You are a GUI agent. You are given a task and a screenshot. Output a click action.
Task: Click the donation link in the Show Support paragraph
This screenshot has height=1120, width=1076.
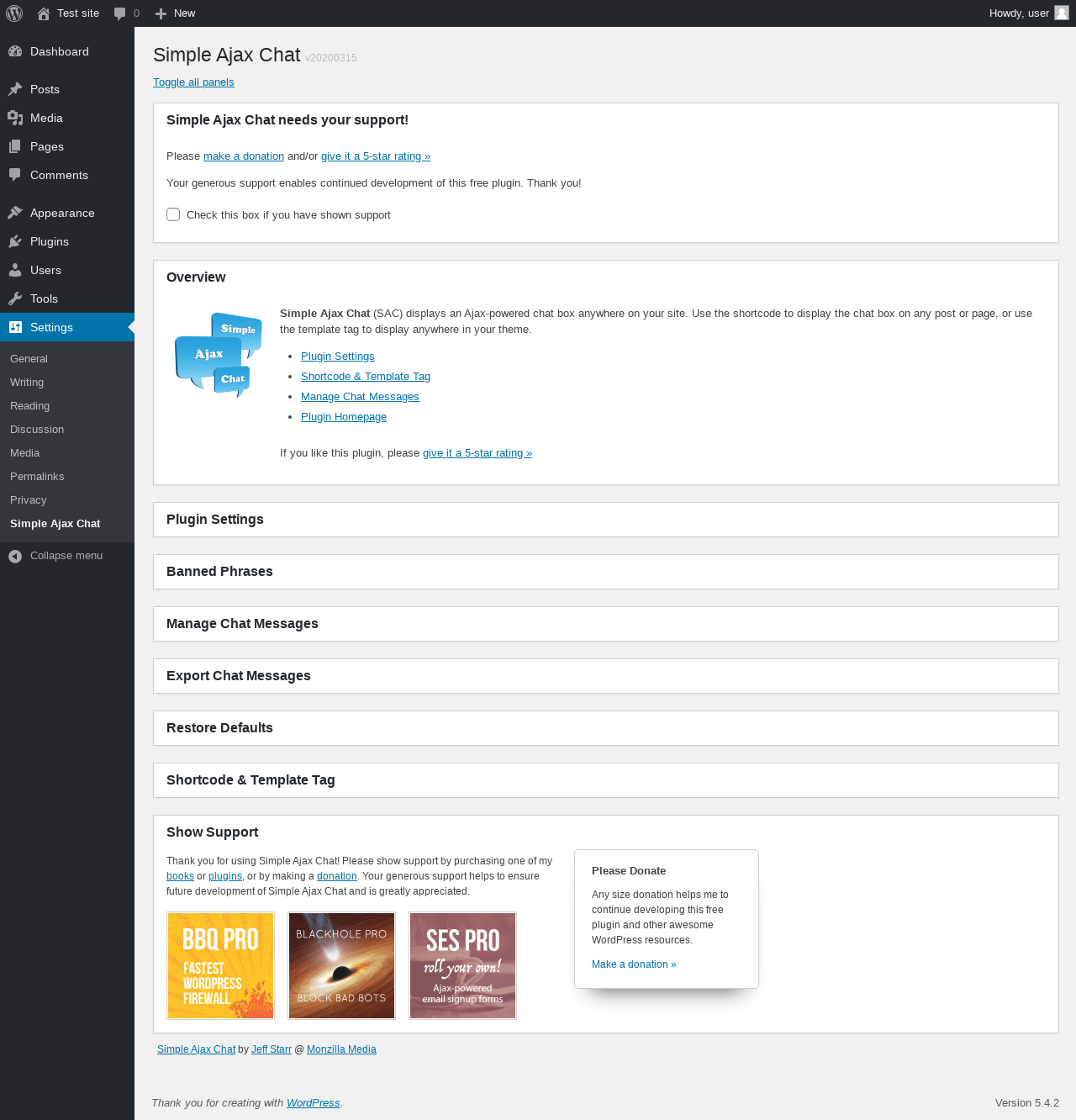(x=337, y=876)
